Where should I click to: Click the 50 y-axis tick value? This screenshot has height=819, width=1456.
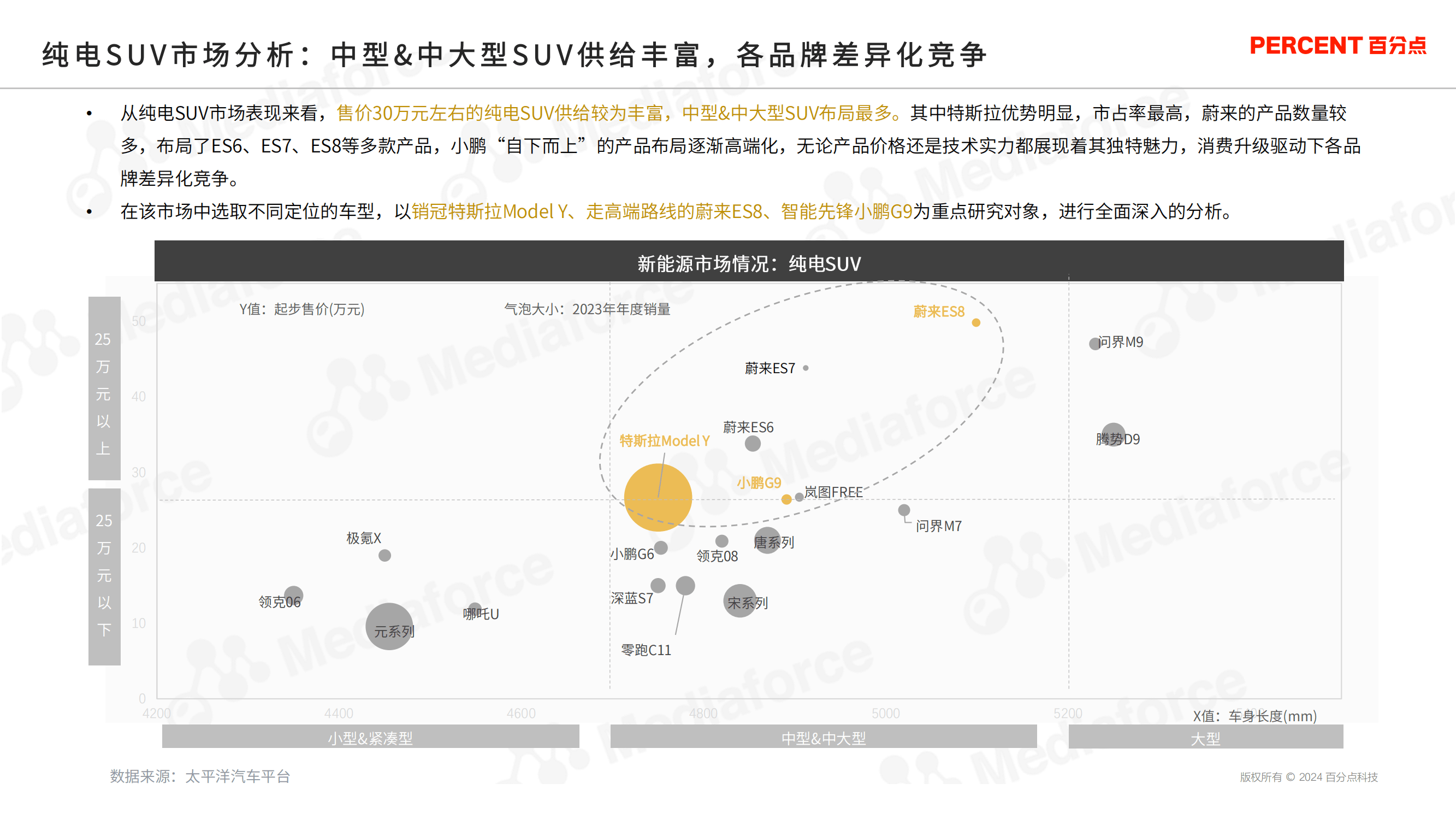coord(139,321)
